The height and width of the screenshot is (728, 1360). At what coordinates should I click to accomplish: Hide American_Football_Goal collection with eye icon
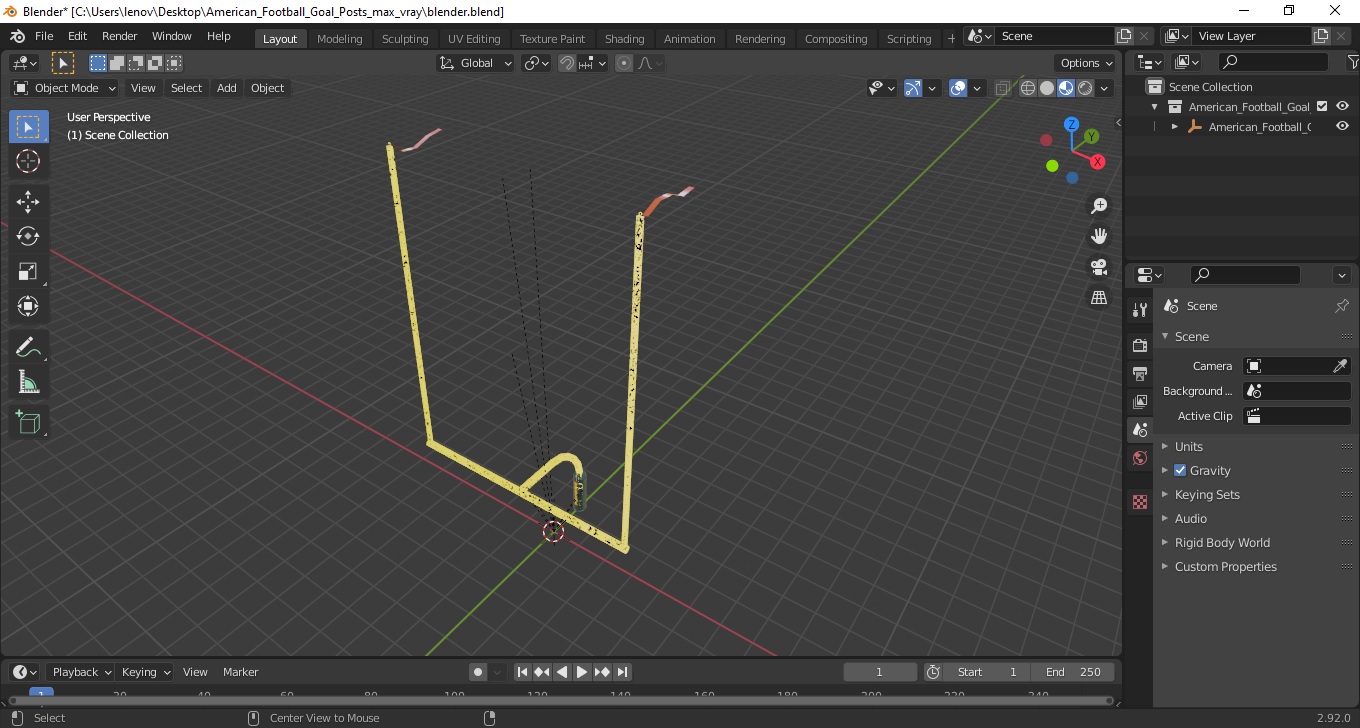click(1342, 106)
